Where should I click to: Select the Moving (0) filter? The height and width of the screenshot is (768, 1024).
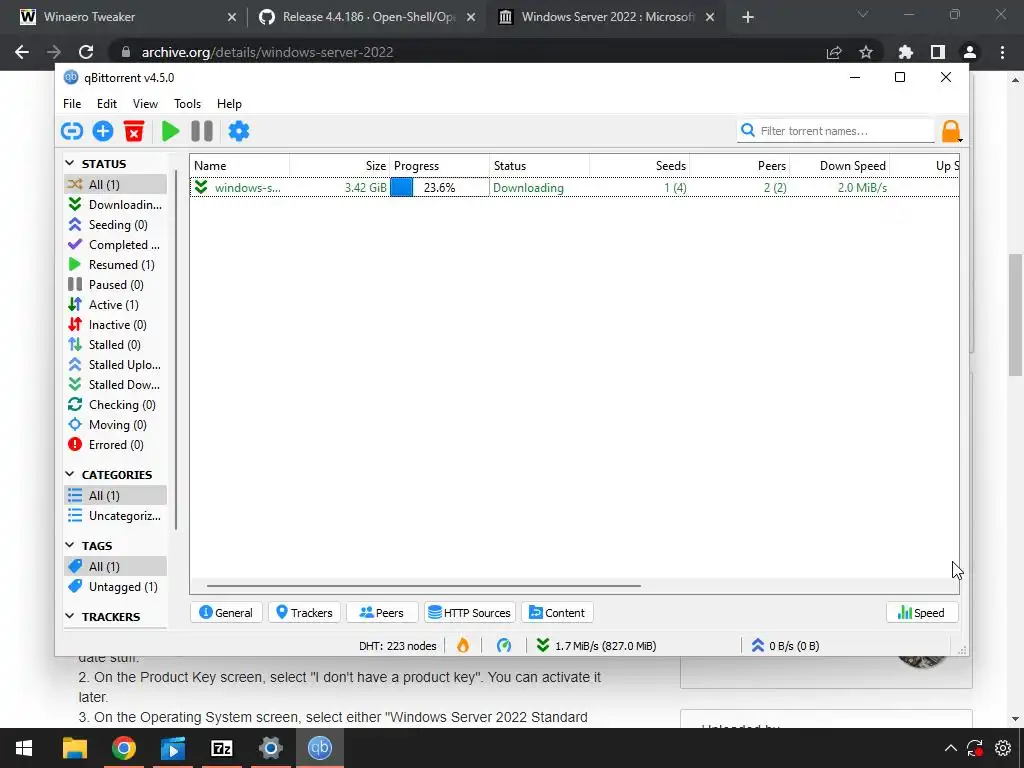click(x=116, y=425)
